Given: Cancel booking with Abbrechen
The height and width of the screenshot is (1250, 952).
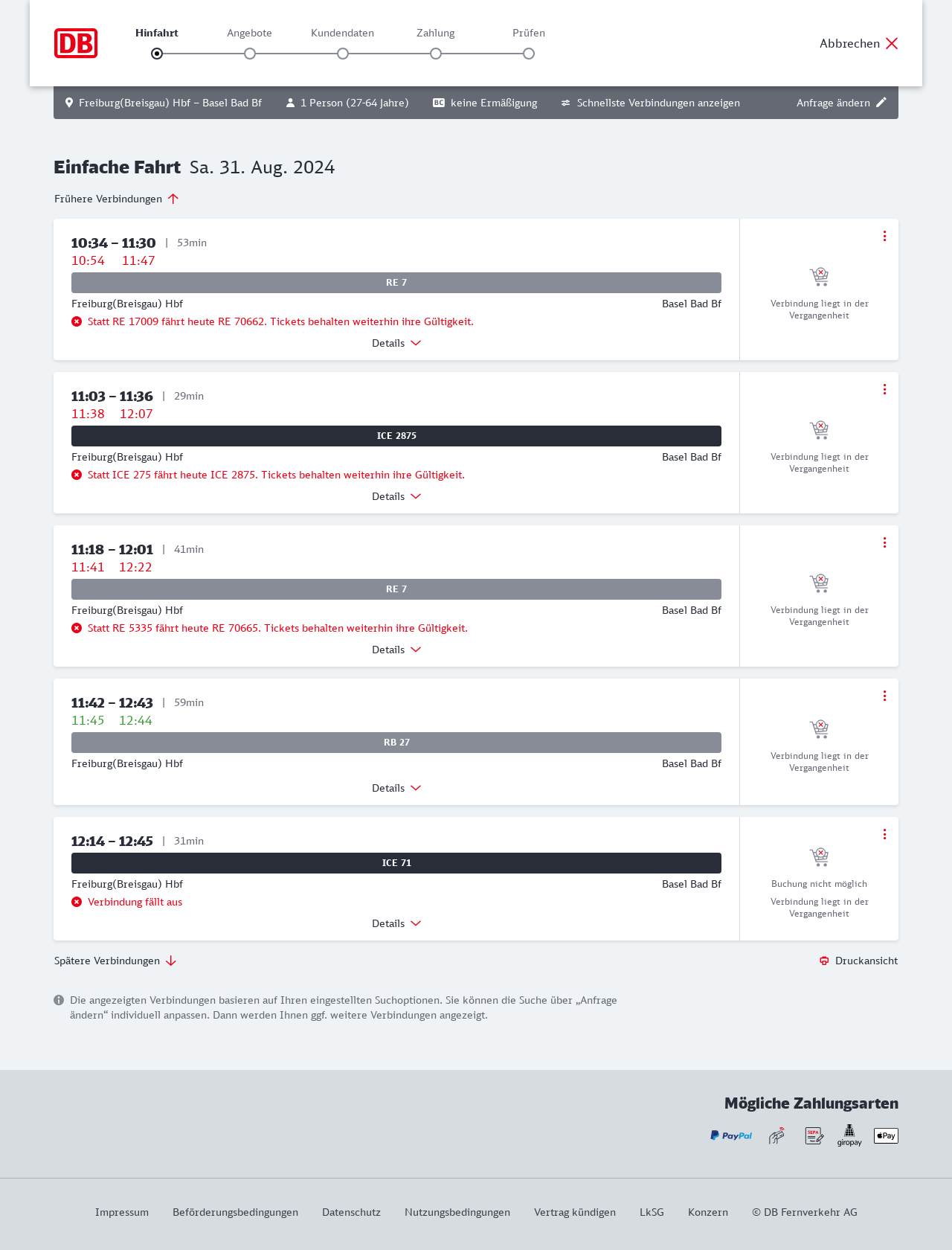Looking at the screenshot, I should (x=859, y=43).
